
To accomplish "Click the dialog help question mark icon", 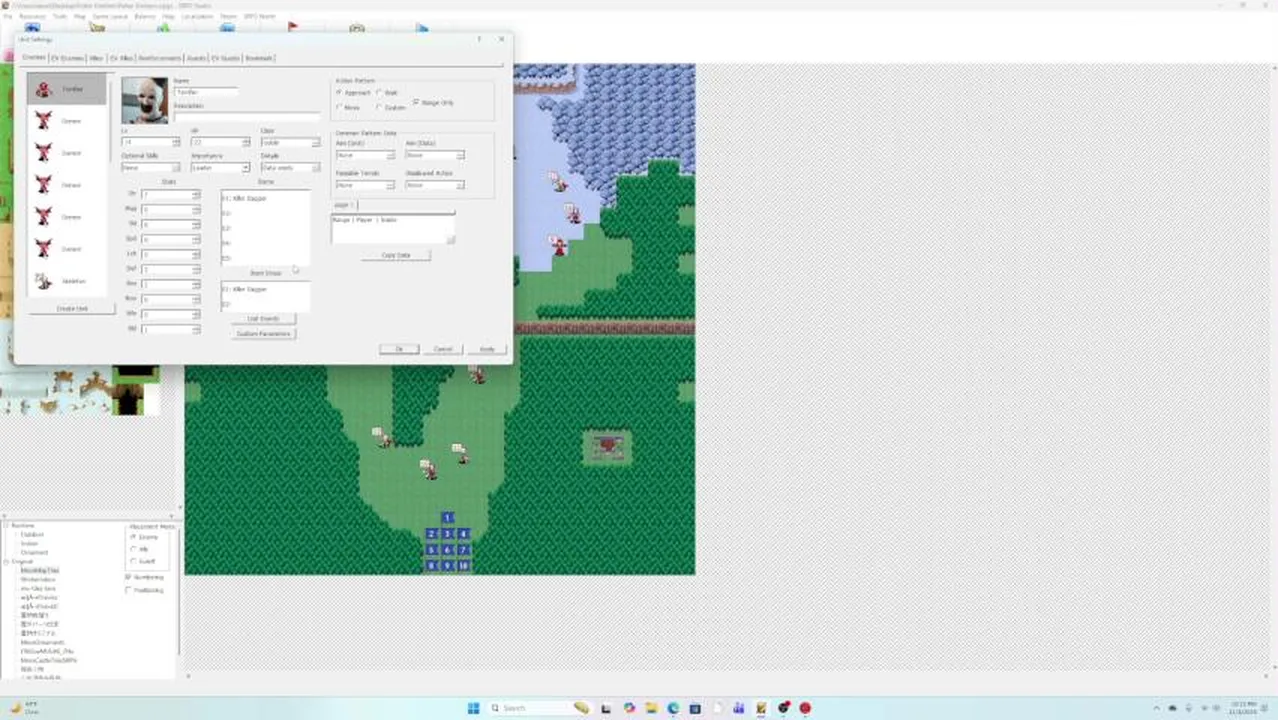I will [479, 39].
